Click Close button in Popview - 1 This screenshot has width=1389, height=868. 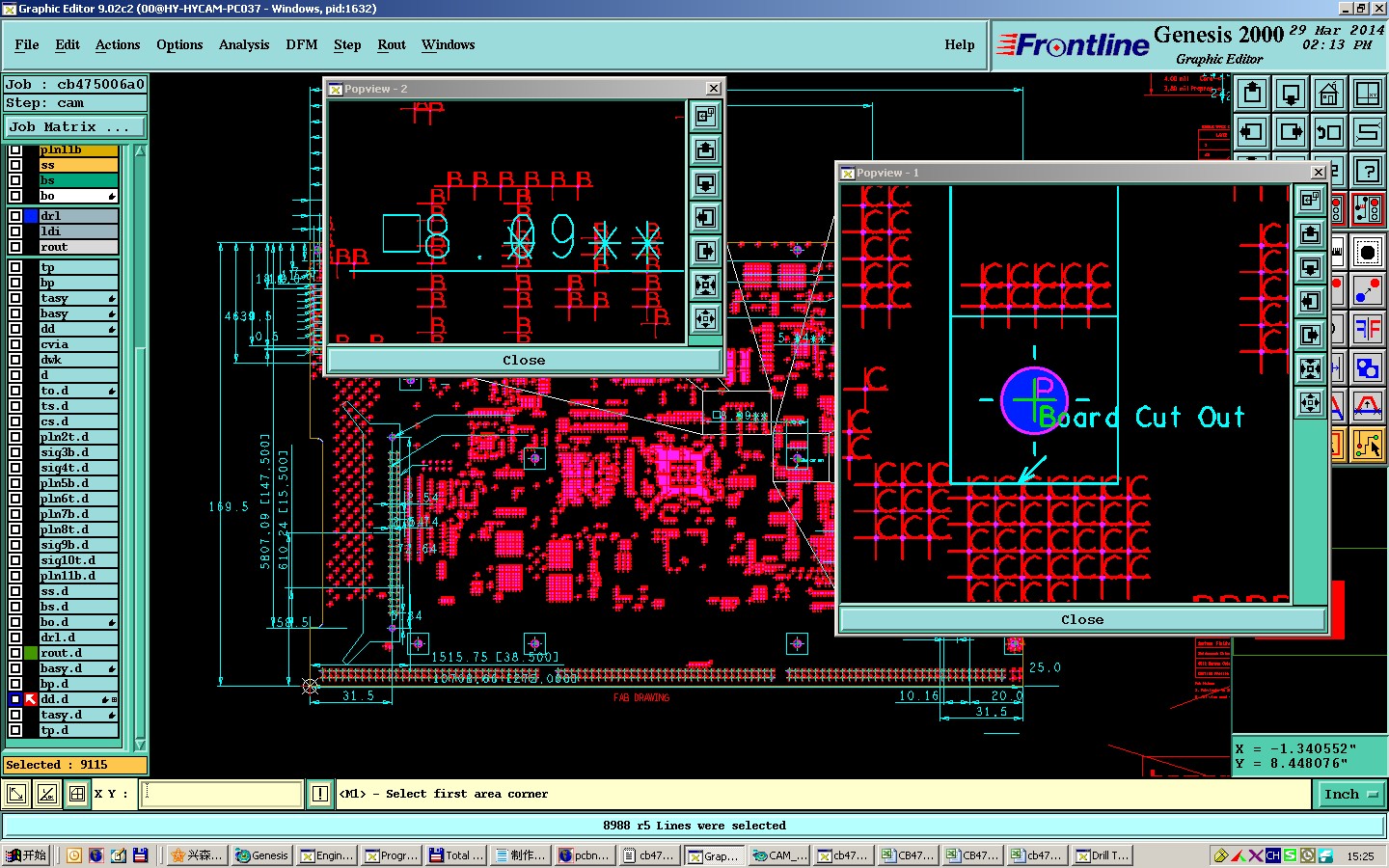[x=1082, y=620]
